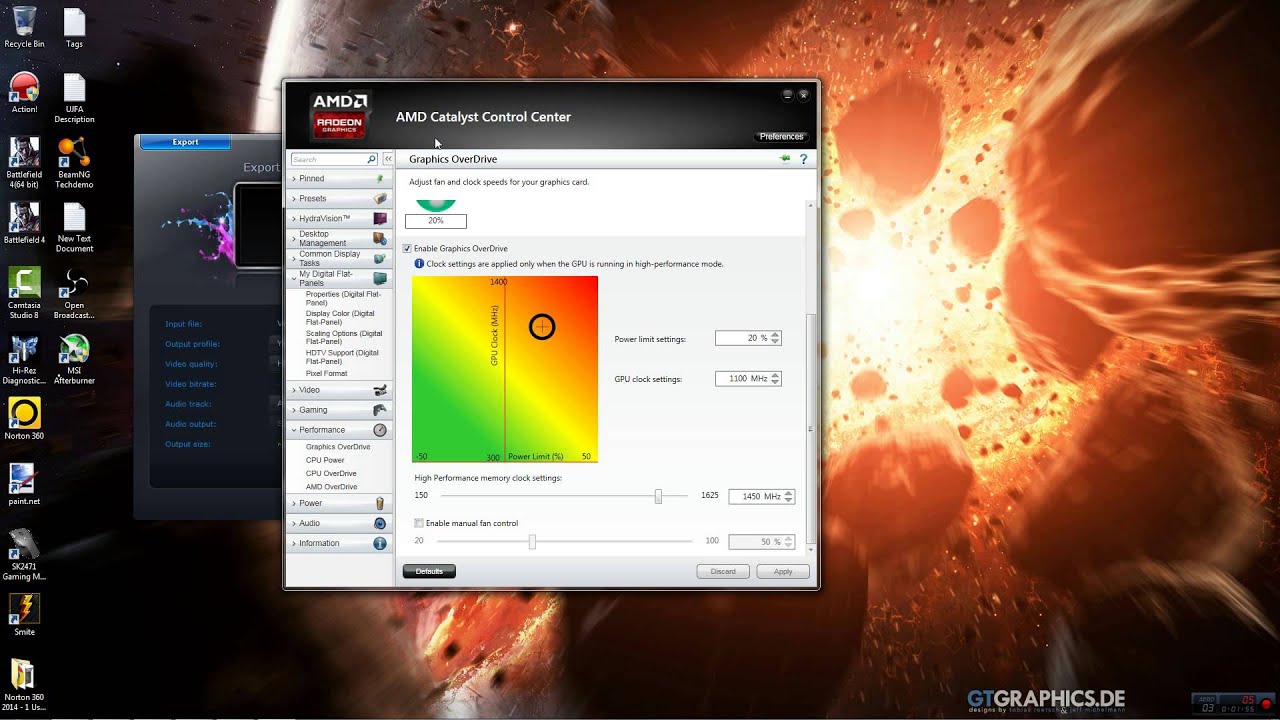Screen dimensions: 1280x720
Task: Open the Pixel Format page
Action: tap(326, 373)
